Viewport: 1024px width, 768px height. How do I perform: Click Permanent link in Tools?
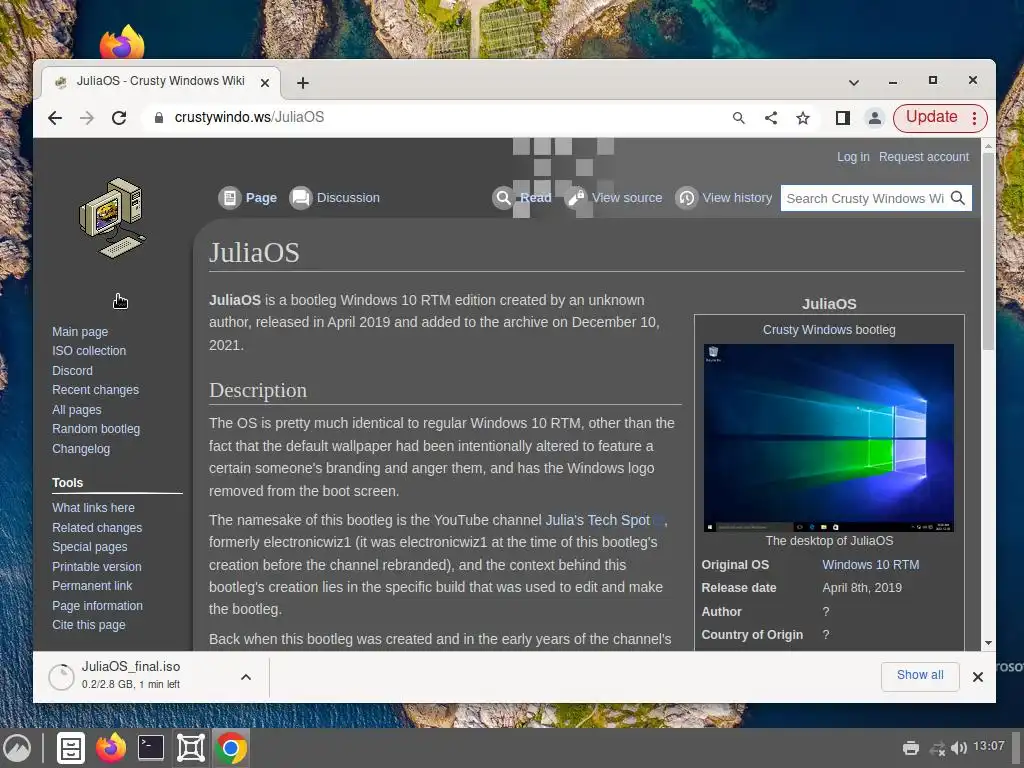pyautogui.click(x=92, y=586)
